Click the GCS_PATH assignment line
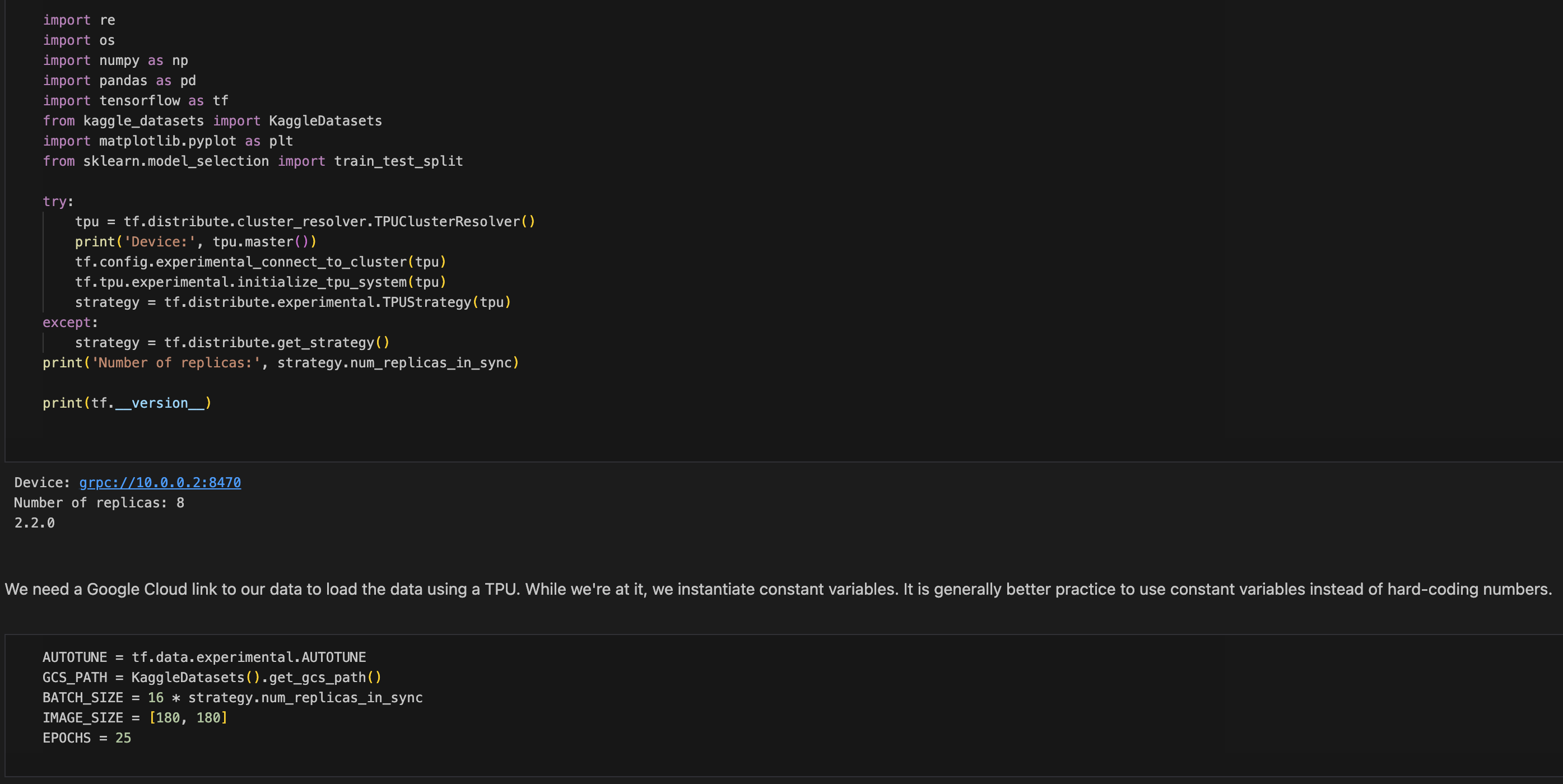Image resolution: width=1563 pixels, height=784 pixels. point(212,677)
